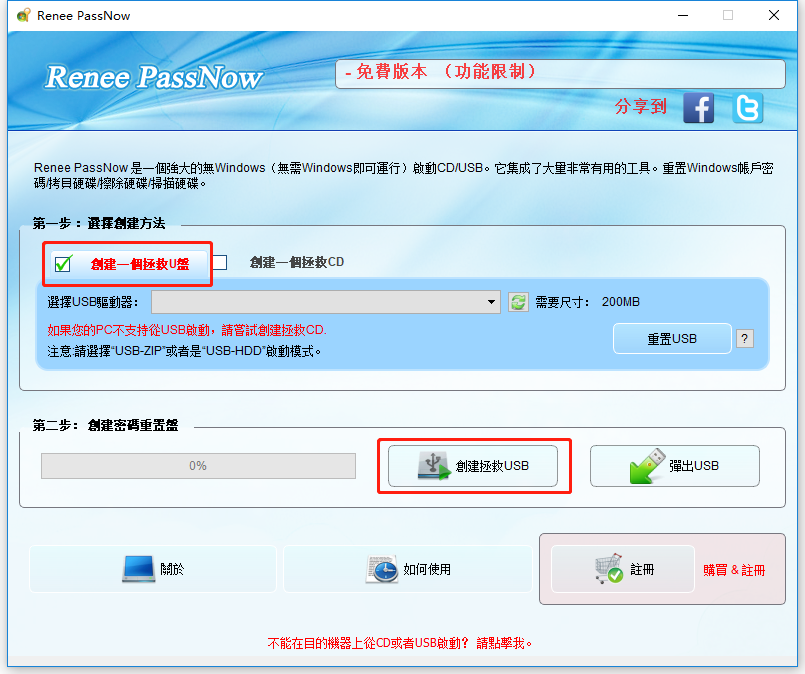
Task: Follow the 購買 & 註冊 link
Action: (x=734, y=570)
